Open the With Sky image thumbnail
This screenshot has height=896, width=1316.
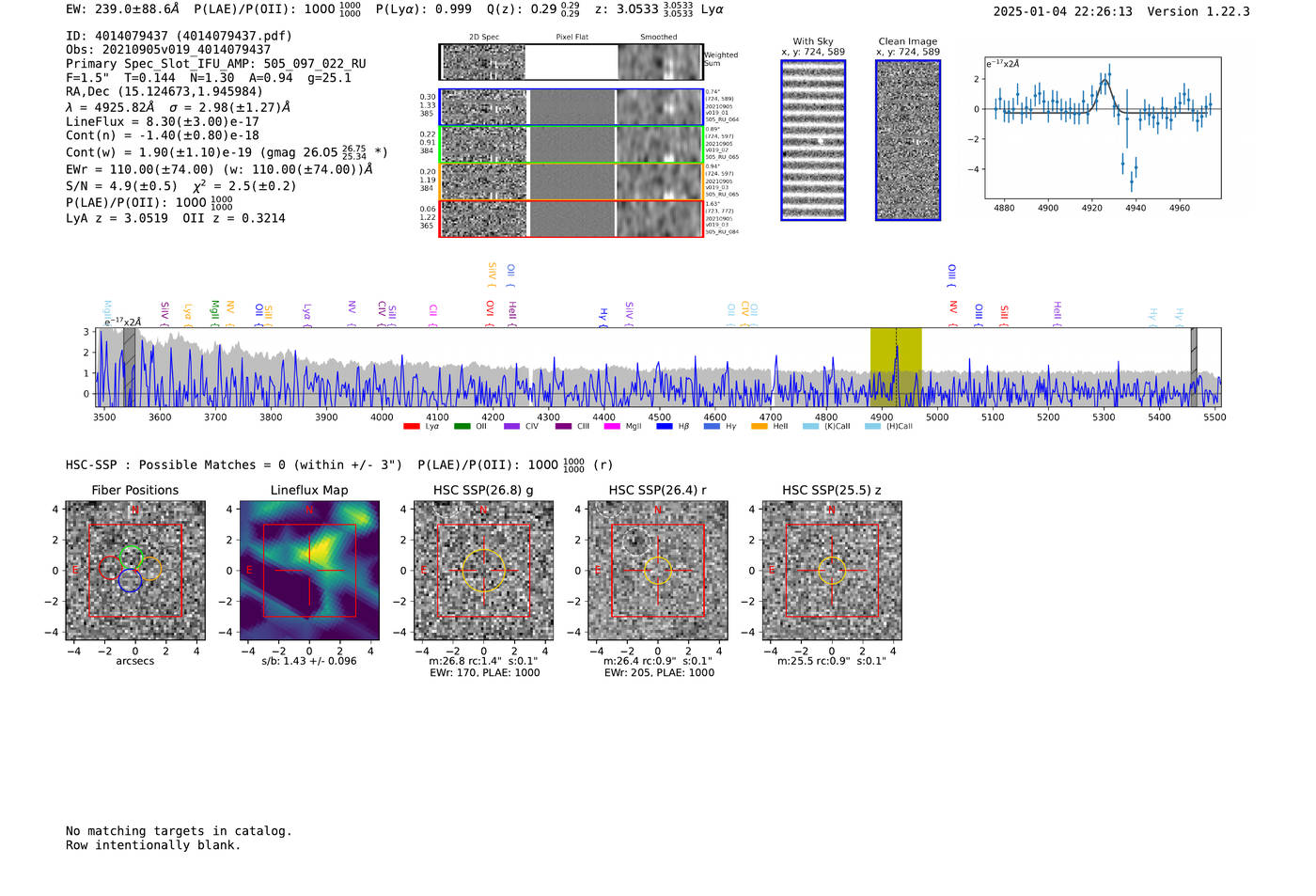pos(813,140)
